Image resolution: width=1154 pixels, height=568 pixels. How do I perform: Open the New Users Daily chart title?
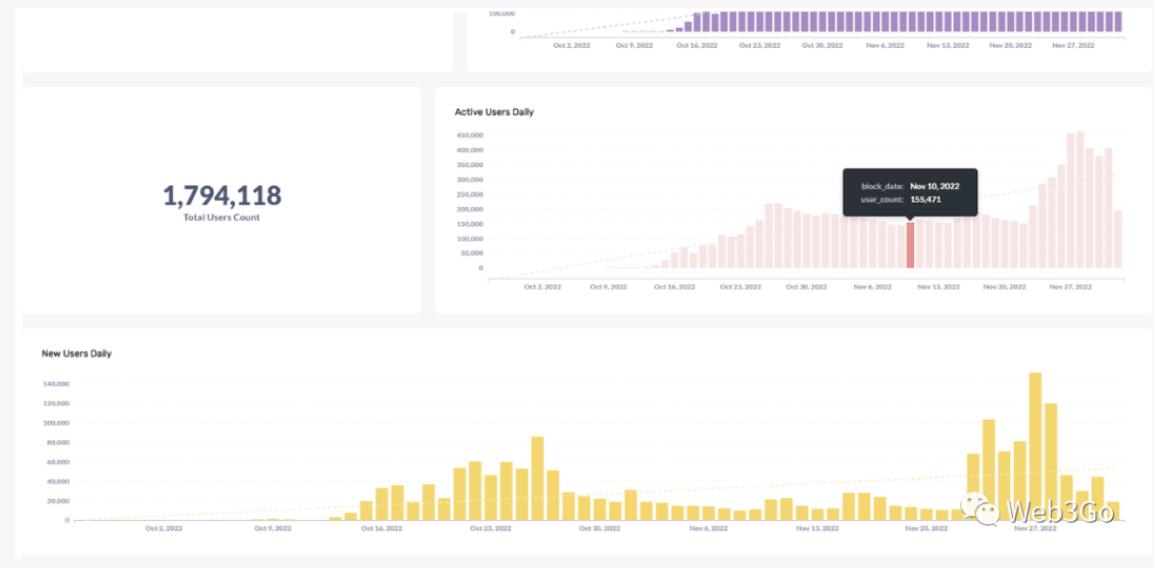[76, 353]
